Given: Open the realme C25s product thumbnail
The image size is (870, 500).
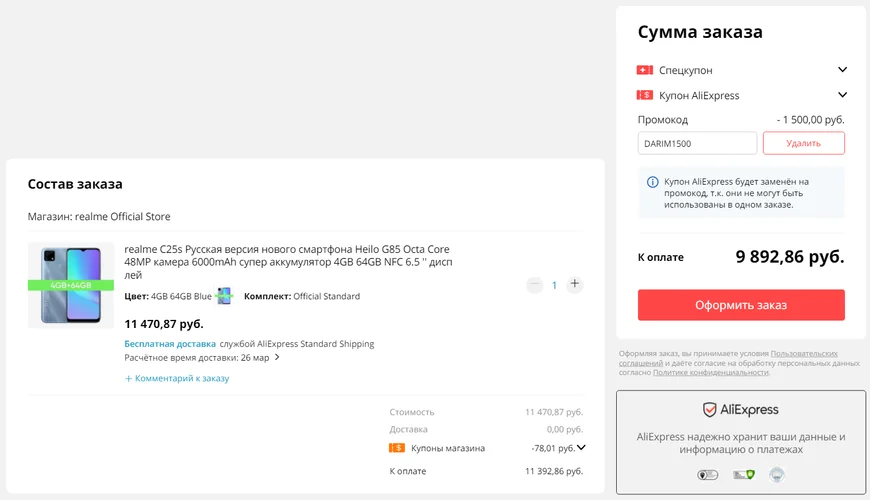Looking at the screenshot, I should (x=71, y=285).
